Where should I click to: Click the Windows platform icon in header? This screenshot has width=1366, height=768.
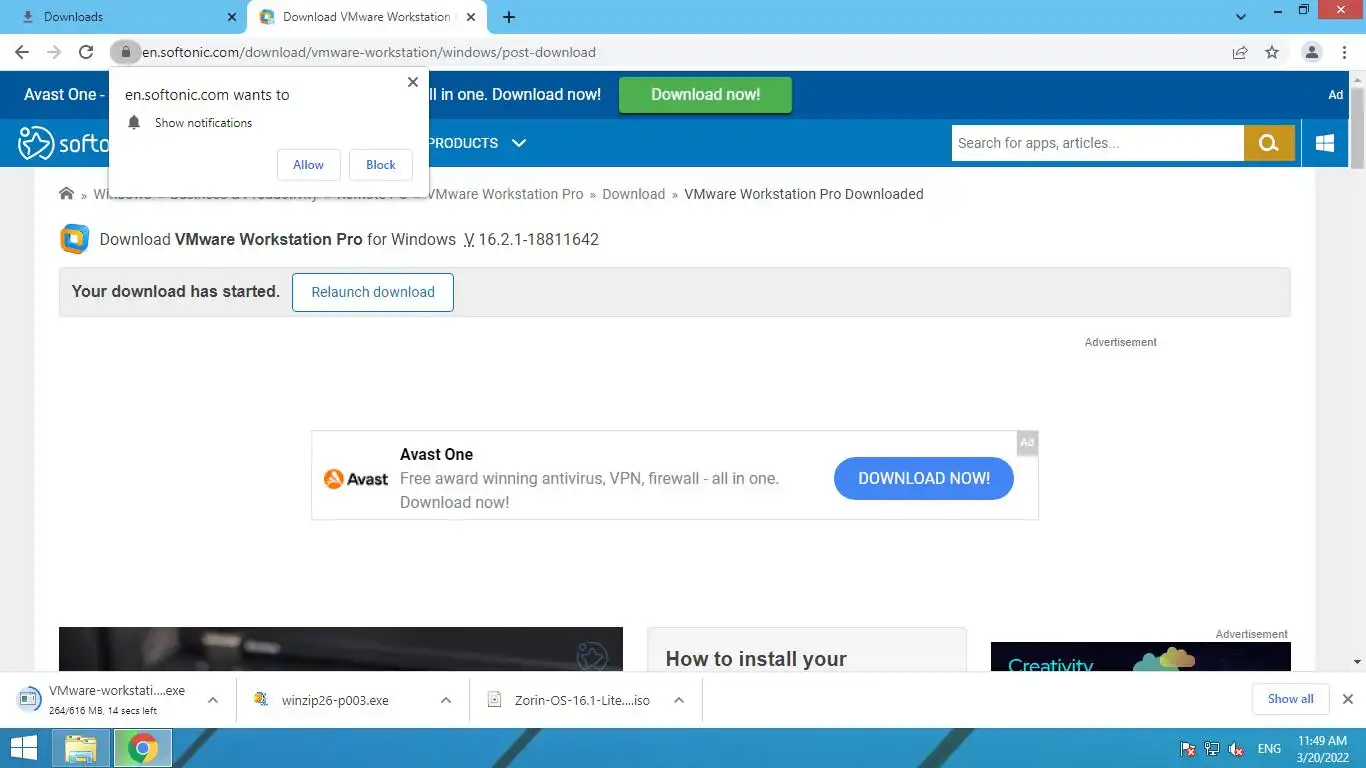pos(1325,143)
